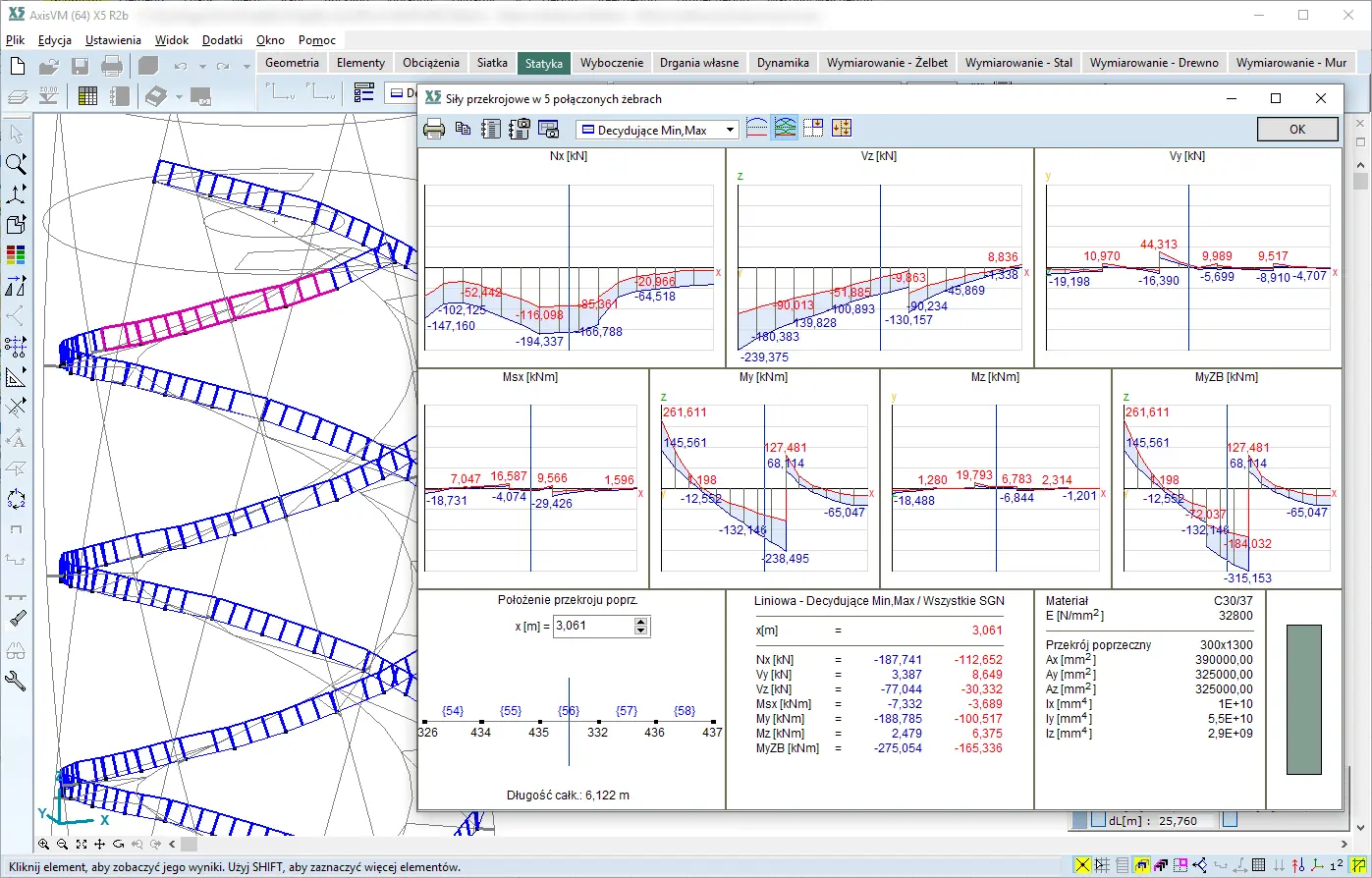
Task: Print the section forces diagrams
Action: (434, 129)
